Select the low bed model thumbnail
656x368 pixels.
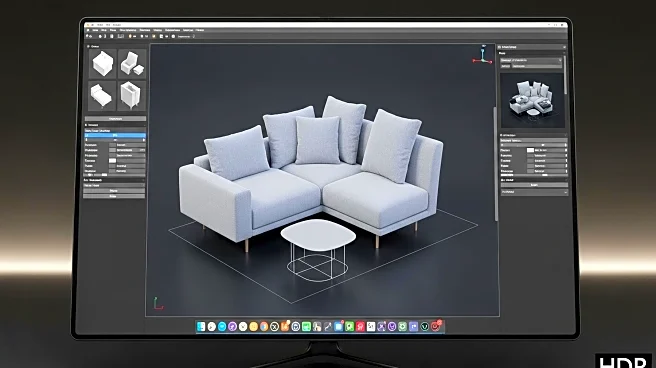(x=102, y=95)
